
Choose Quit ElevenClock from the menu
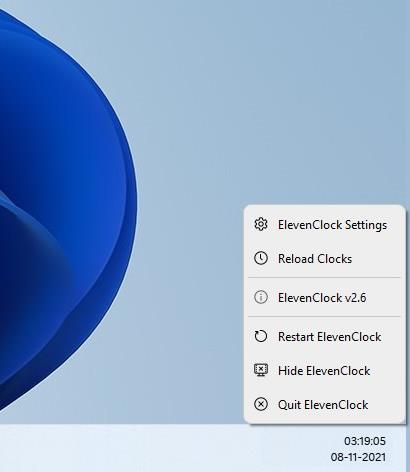325,404
